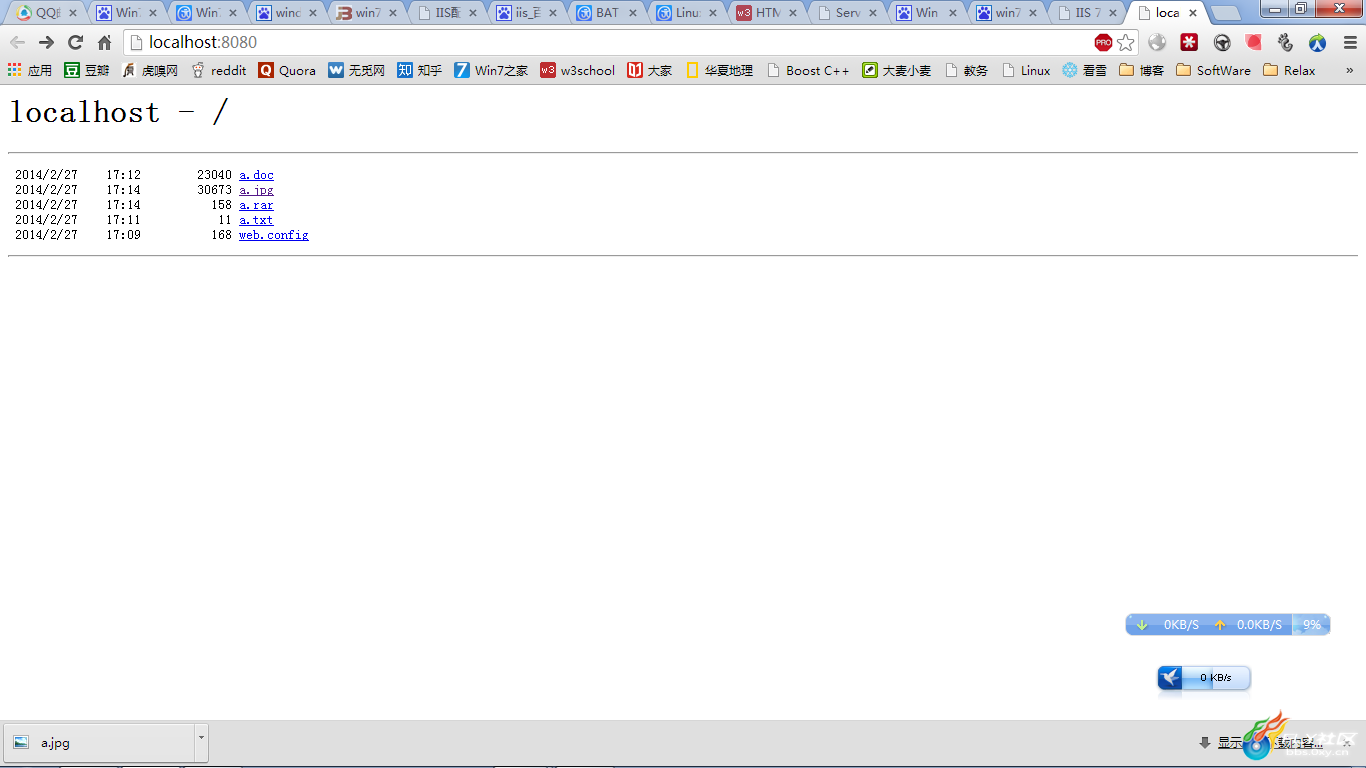The image size is (1366, 768).
Task: Open the 知乎 bookmark
Action: pos(420,70)
